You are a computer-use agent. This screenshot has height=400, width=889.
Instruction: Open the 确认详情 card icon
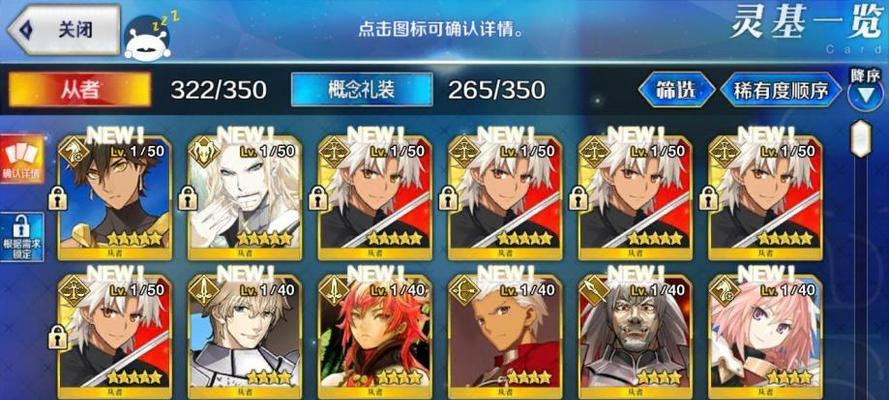(x=22, y=159)
